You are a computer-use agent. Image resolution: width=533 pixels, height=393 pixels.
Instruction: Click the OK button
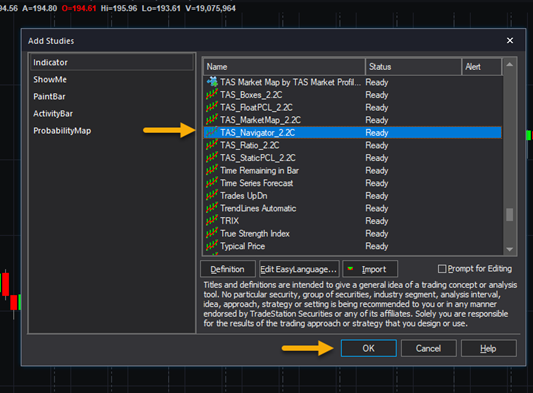tap(369, 348)
